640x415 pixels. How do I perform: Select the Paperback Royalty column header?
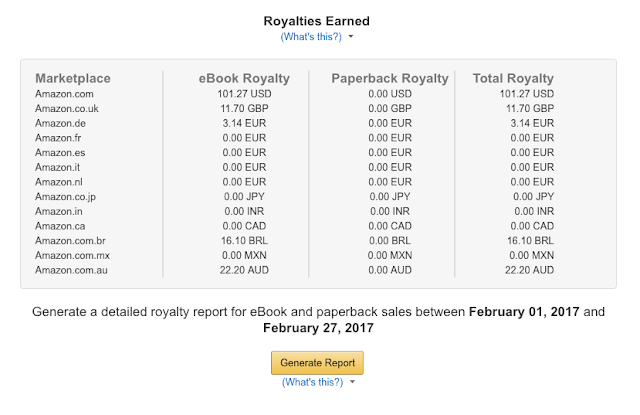point(389,79)
